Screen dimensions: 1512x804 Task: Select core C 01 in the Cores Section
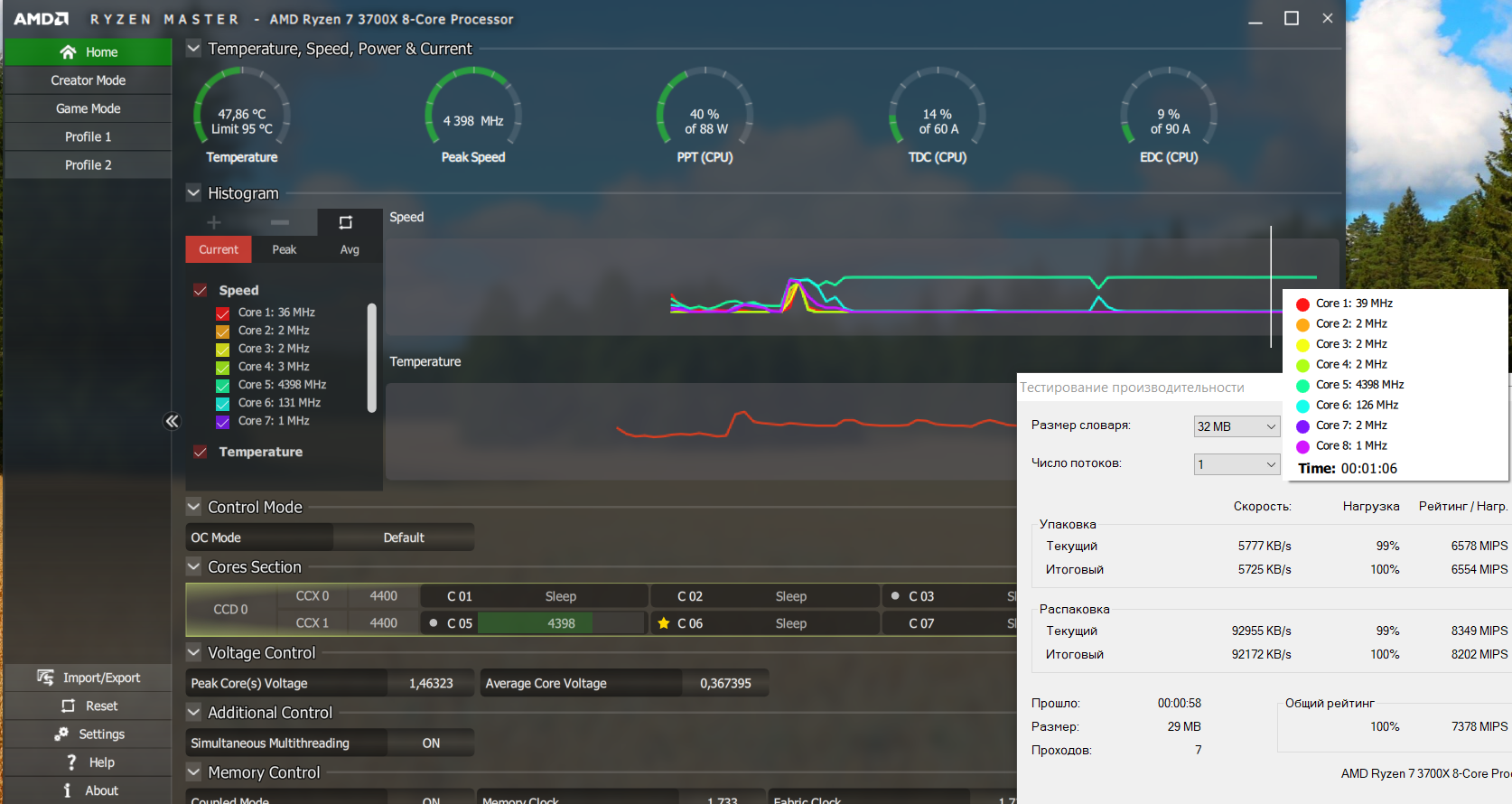(x=535, y=596)
